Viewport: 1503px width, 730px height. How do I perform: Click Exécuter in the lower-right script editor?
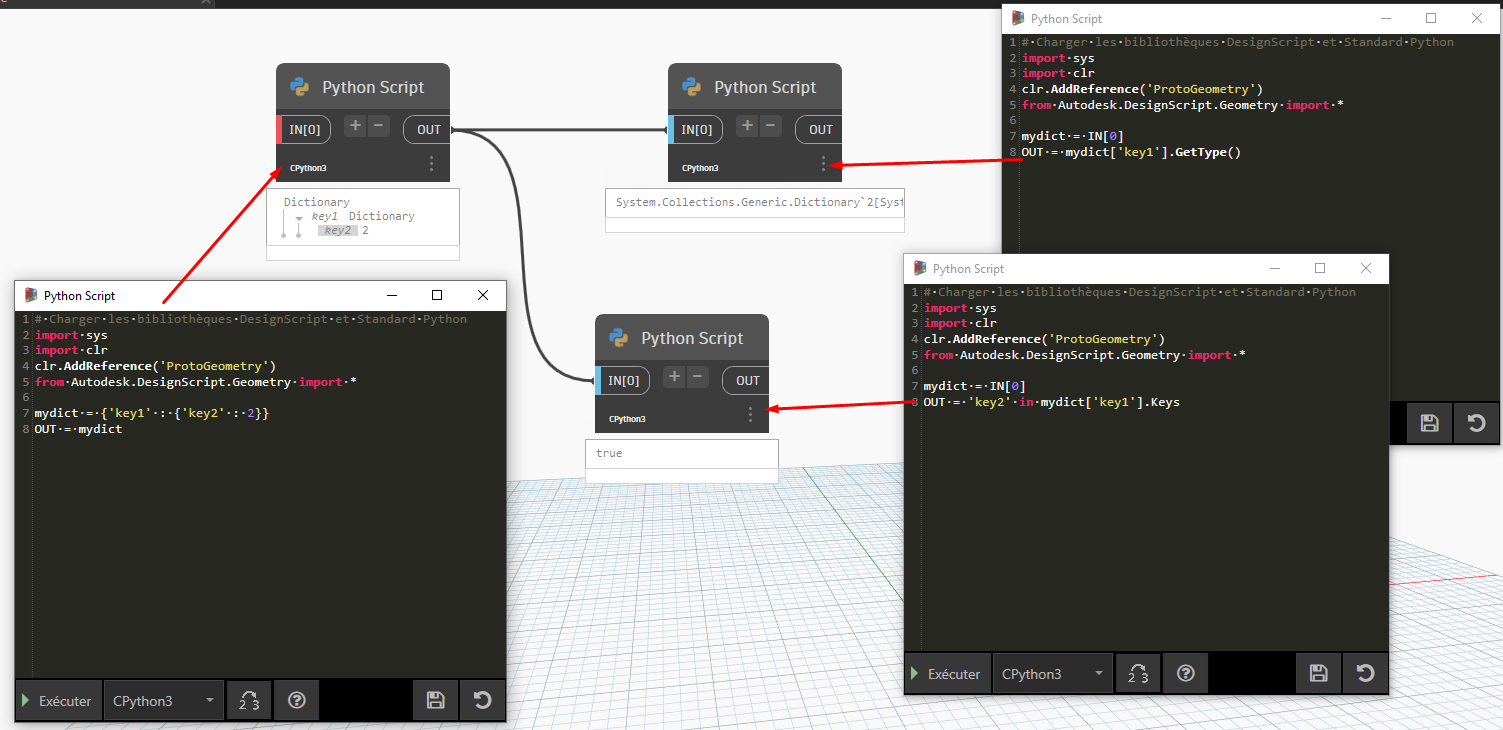coord(947,673)
